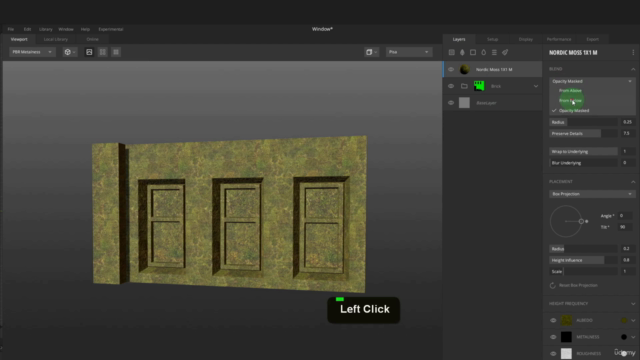Open the PBR Metalness dropdown
Image resolution: width=640 pixels, height=360 pixels.
(32, 52)
